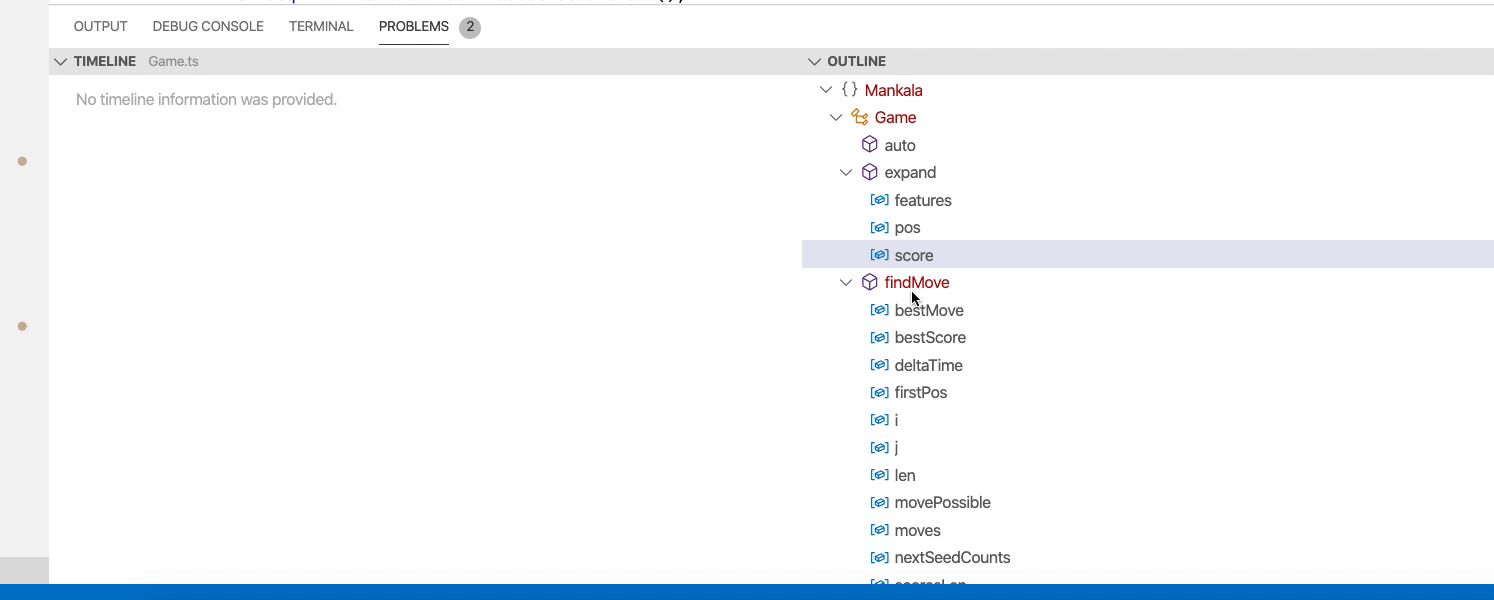The height and width of the screenshot is (600, 1494).
Task: Collapse the OUTLINE section
Action: coord(814,61)
